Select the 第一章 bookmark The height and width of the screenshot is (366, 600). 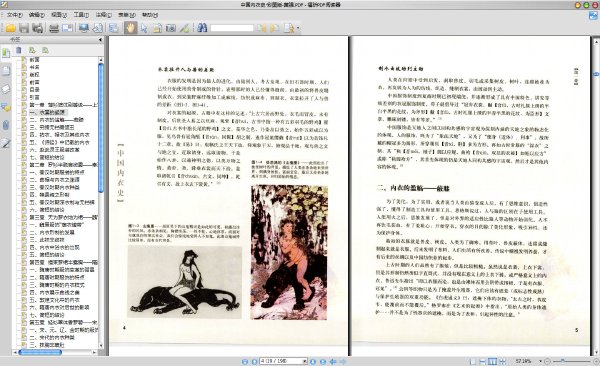63,105
